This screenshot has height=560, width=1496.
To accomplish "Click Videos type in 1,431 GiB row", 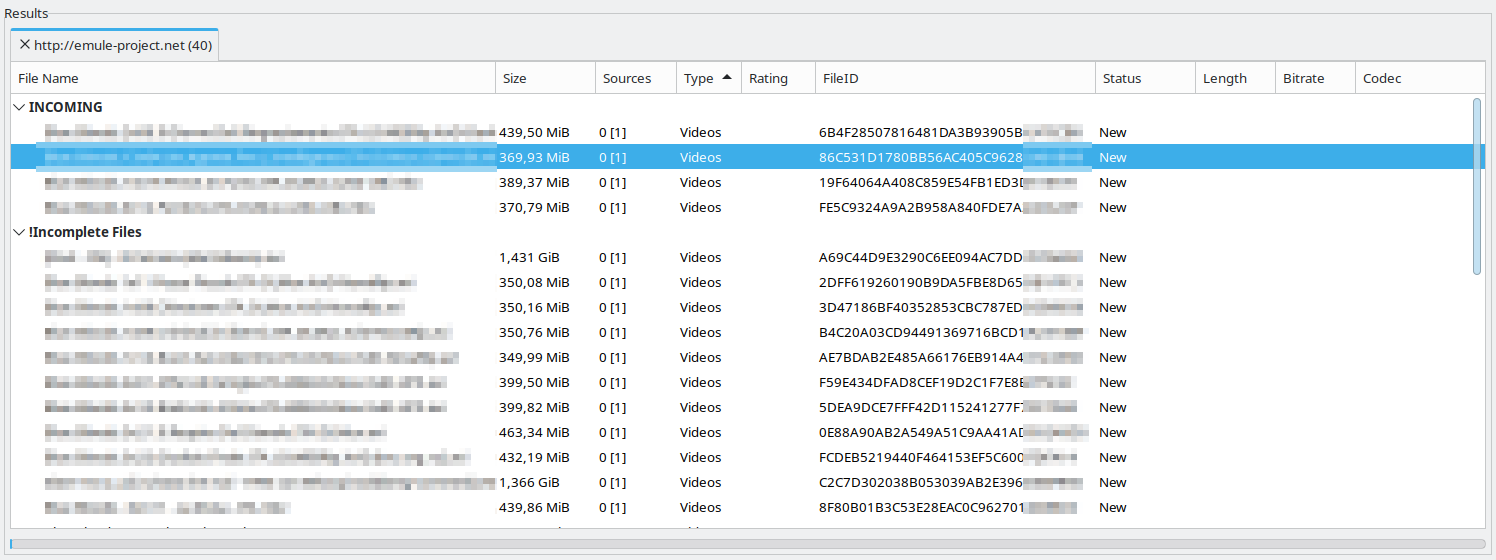I will (x=700, y=257).
